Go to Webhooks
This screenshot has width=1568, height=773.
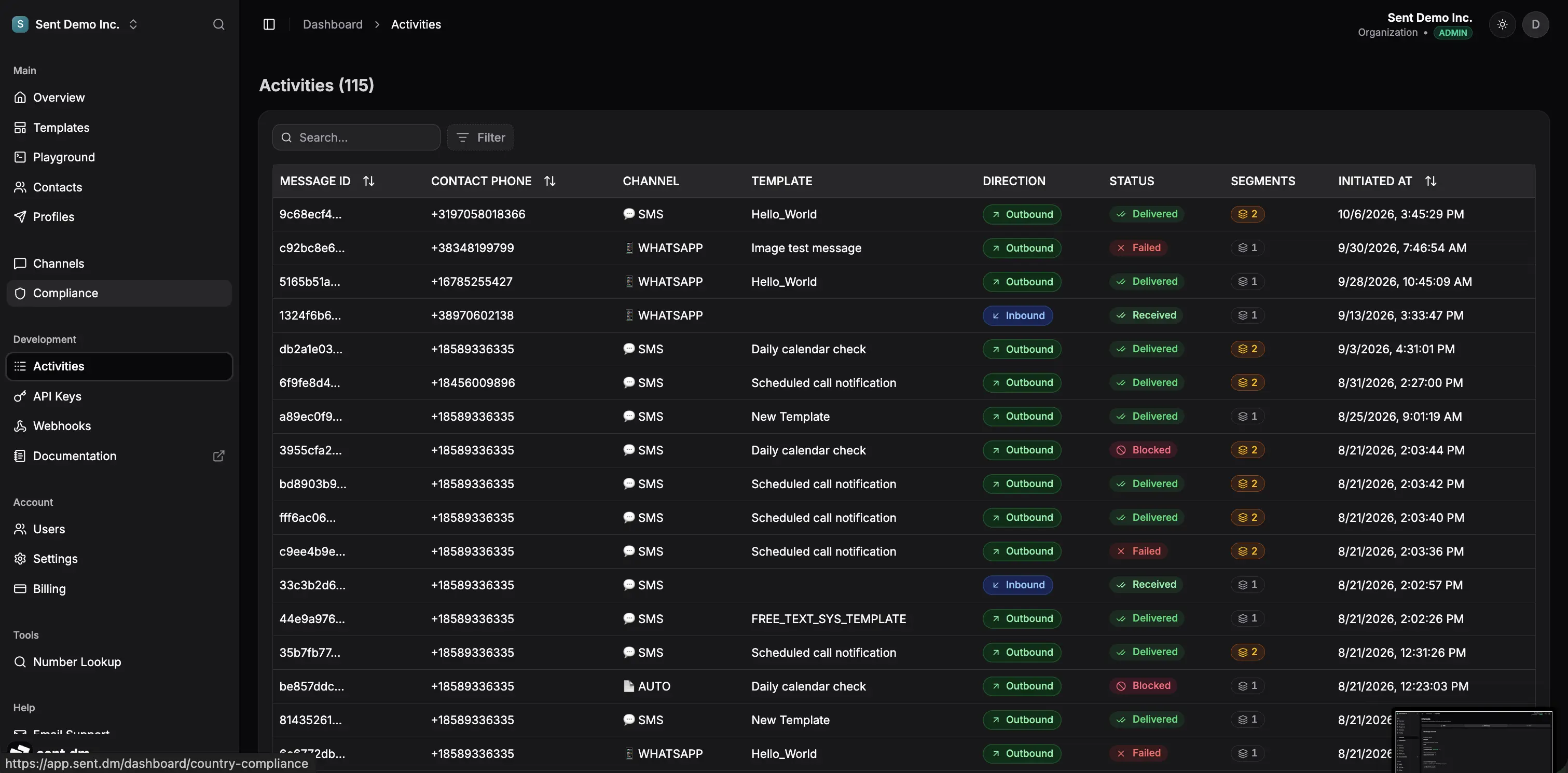click(119, 426)
